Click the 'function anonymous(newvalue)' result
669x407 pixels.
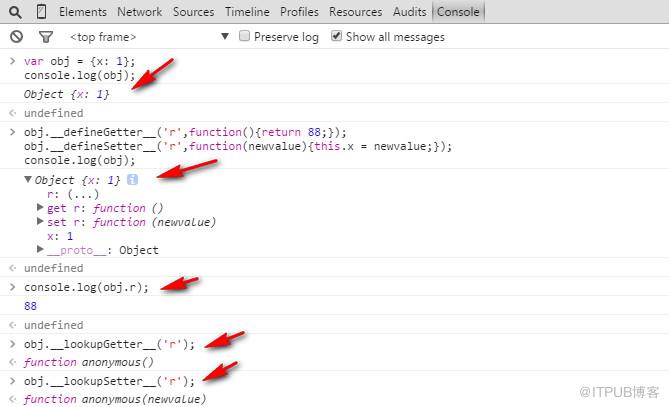pos(115,399)
